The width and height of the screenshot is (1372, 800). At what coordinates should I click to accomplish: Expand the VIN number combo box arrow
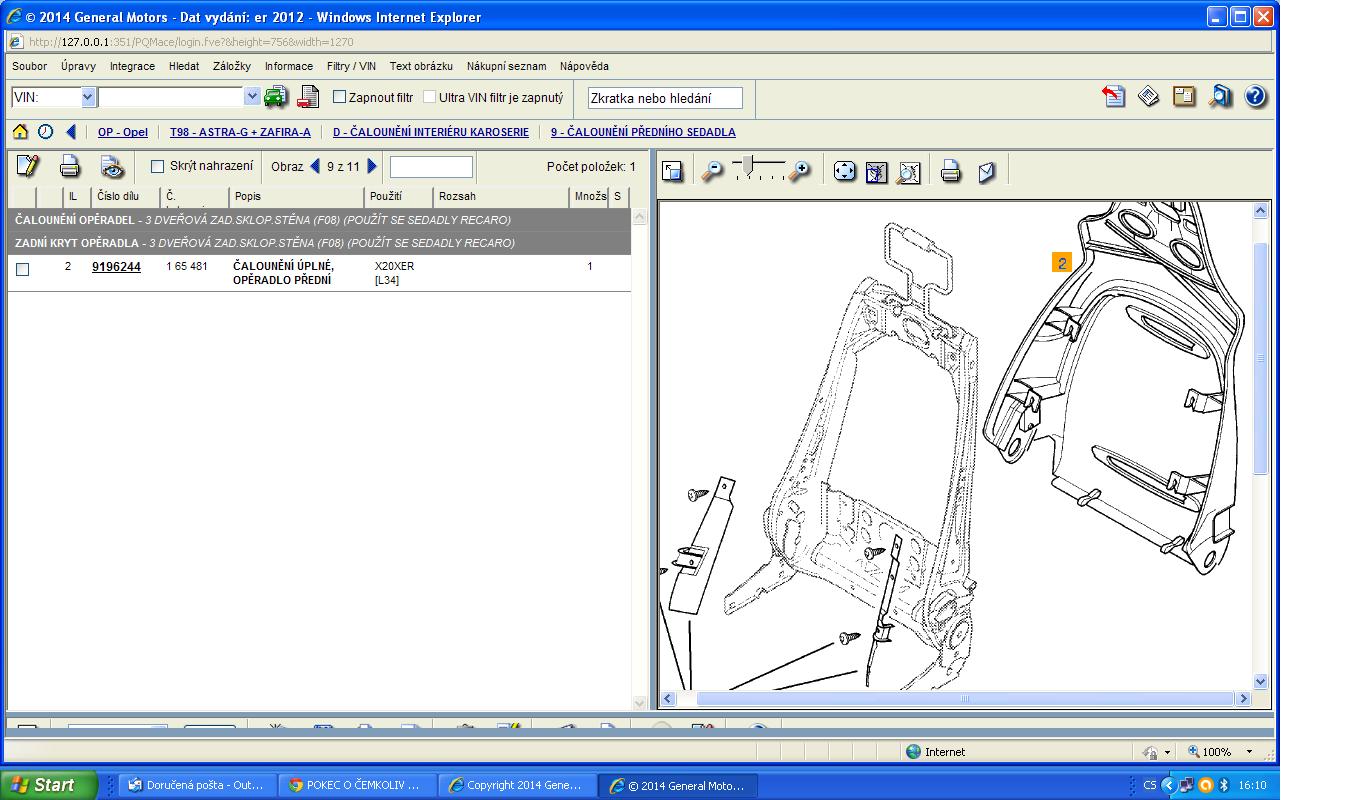click(x=252, y=97)
